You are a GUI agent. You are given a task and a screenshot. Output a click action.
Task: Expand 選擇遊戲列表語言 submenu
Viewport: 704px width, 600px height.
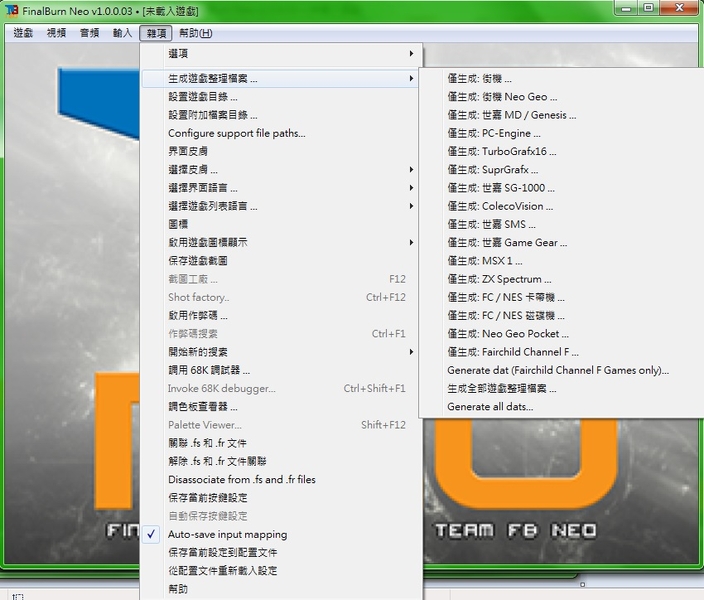282,206
